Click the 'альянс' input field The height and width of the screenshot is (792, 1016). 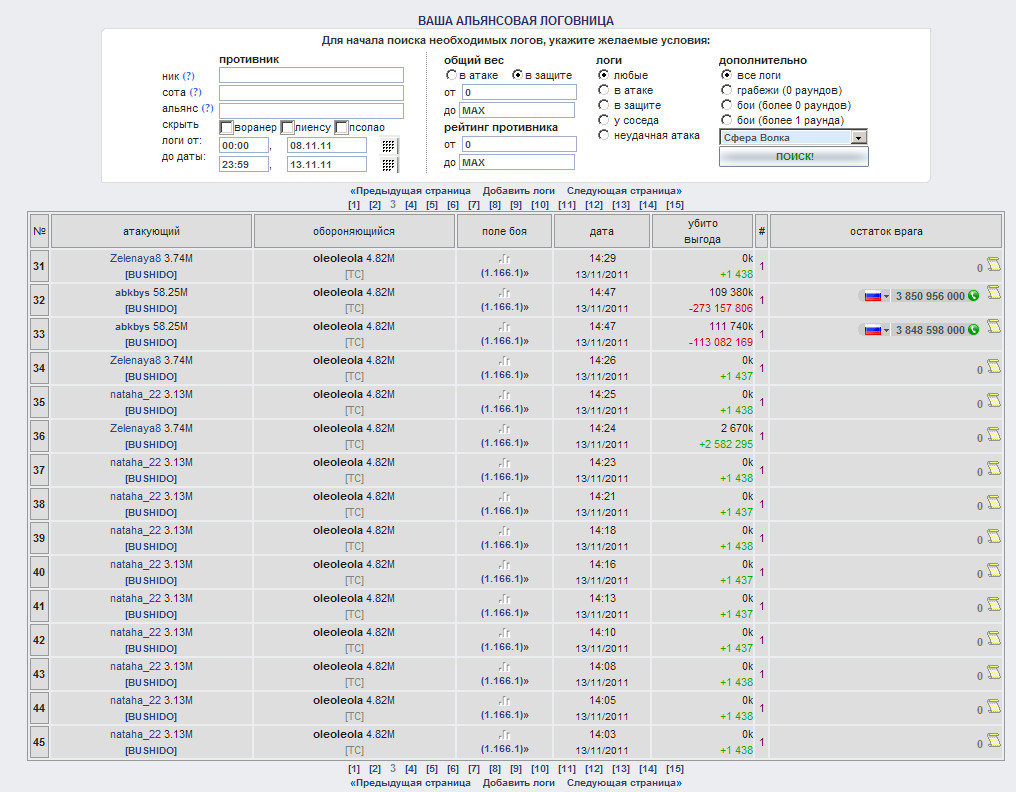tap(311, 111)
